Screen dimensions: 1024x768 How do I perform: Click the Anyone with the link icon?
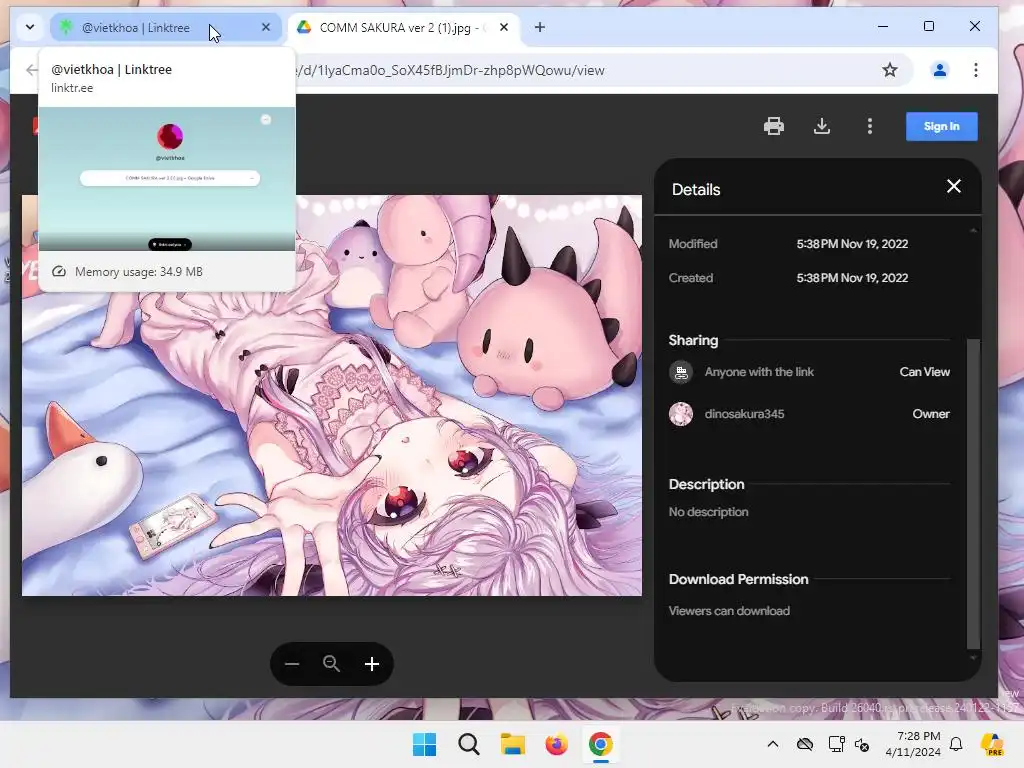681,372
